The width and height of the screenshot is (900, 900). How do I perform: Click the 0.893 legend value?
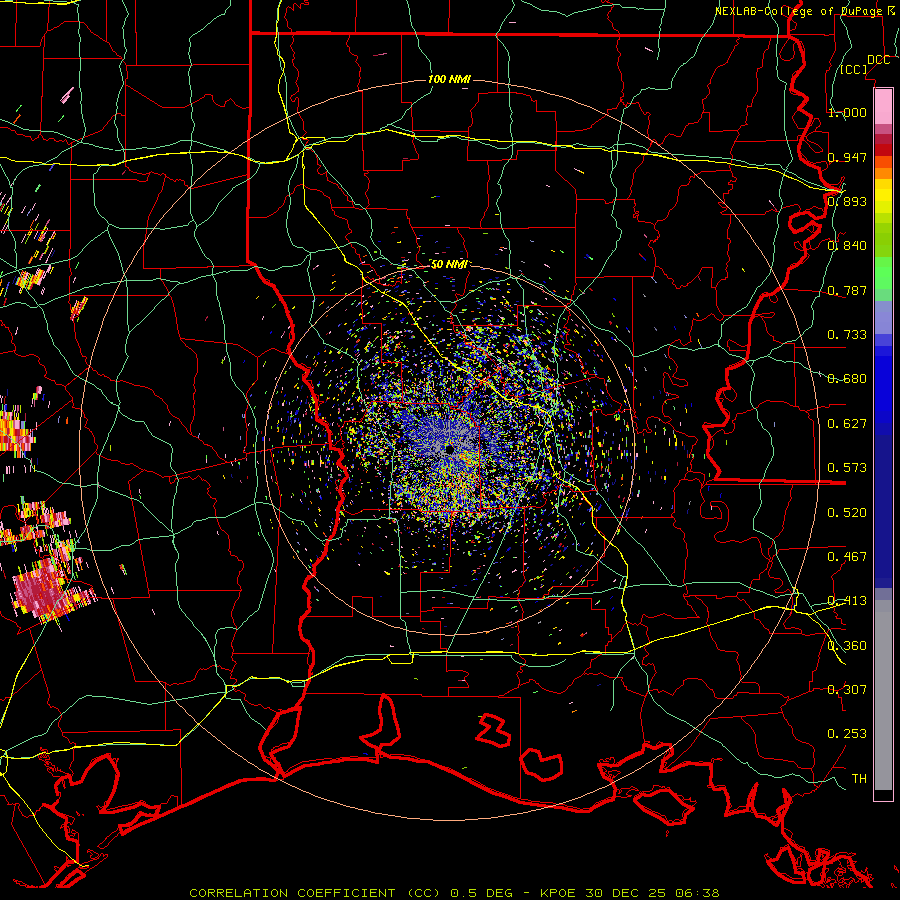click(847, 201)
